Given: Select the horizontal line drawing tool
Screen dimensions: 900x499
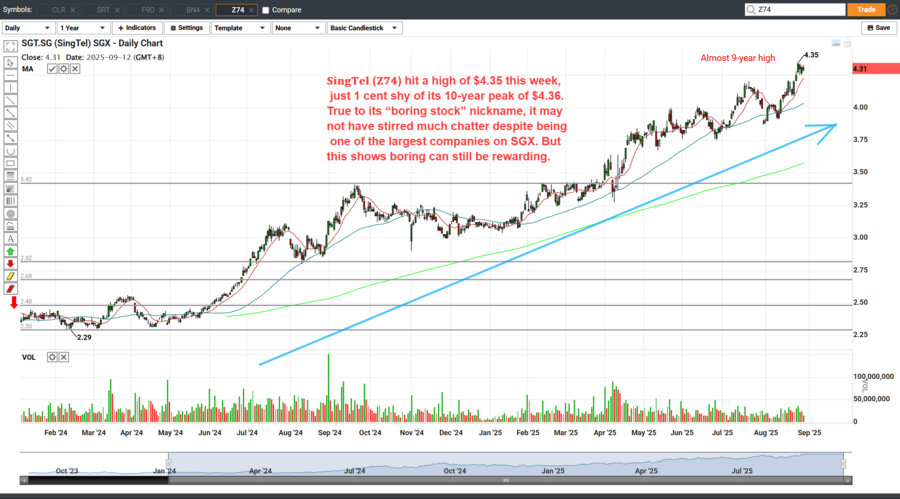Looking at the screenshot, I should click(10, 75).
